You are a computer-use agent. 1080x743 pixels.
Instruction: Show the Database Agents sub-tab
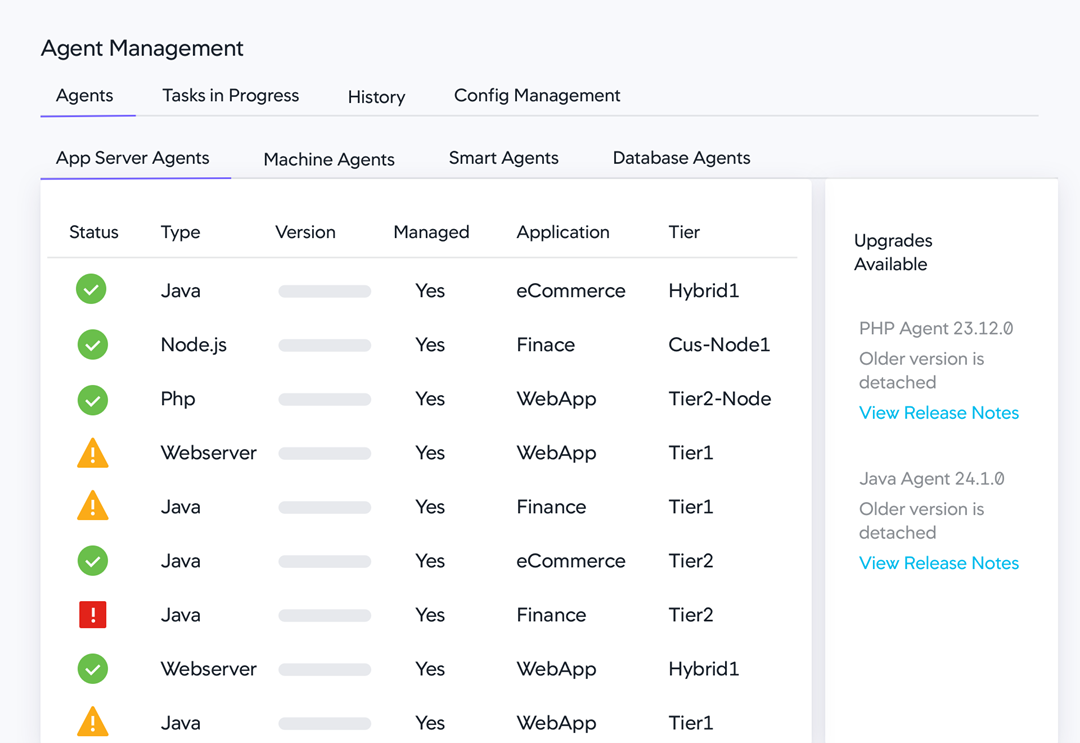tap(681, 158)
